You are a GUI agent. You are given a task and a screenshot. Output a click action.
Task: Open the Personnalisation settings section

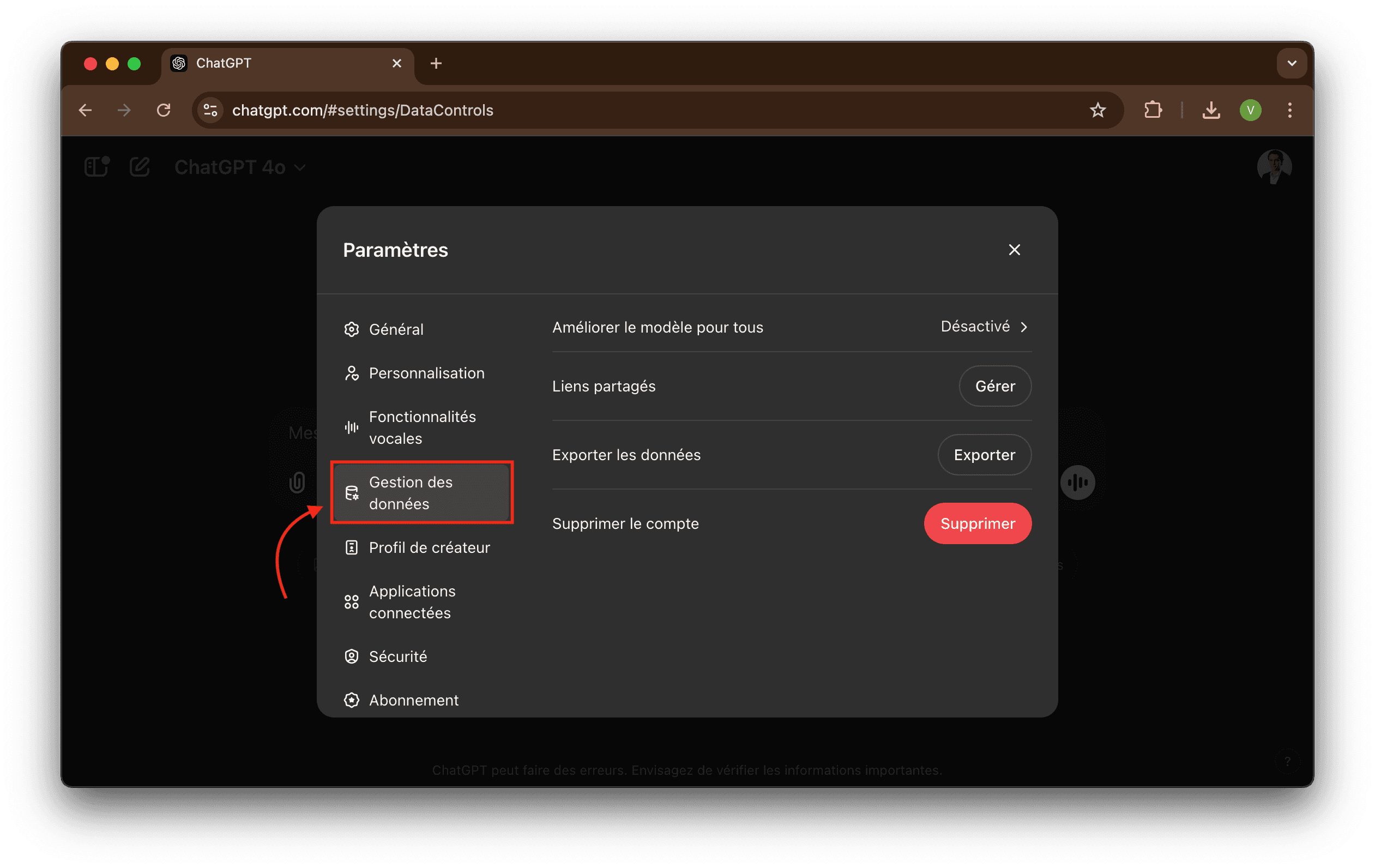click(426, 373)
